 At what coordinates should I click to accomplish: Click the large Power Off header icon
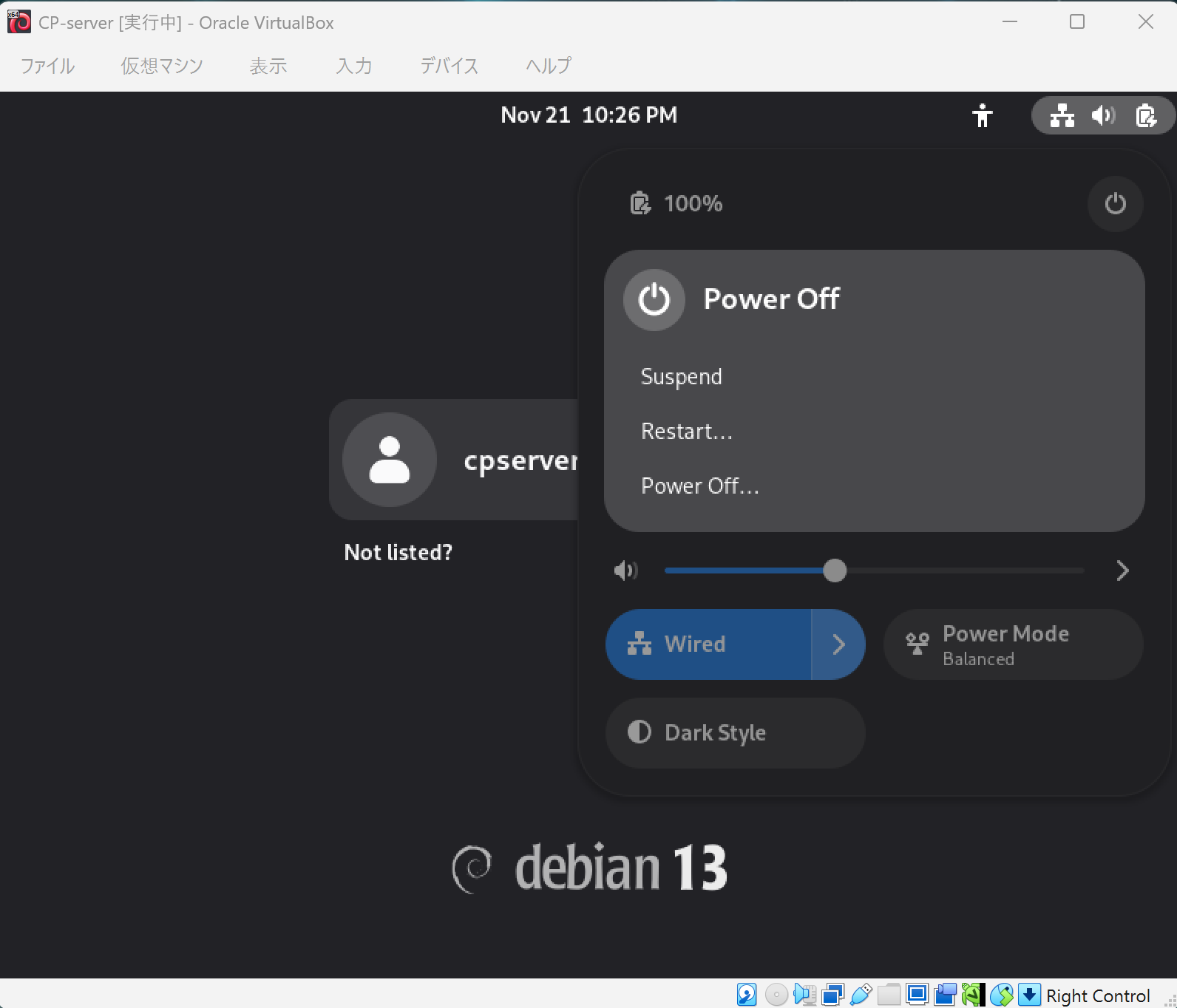[x=654, y=299]
